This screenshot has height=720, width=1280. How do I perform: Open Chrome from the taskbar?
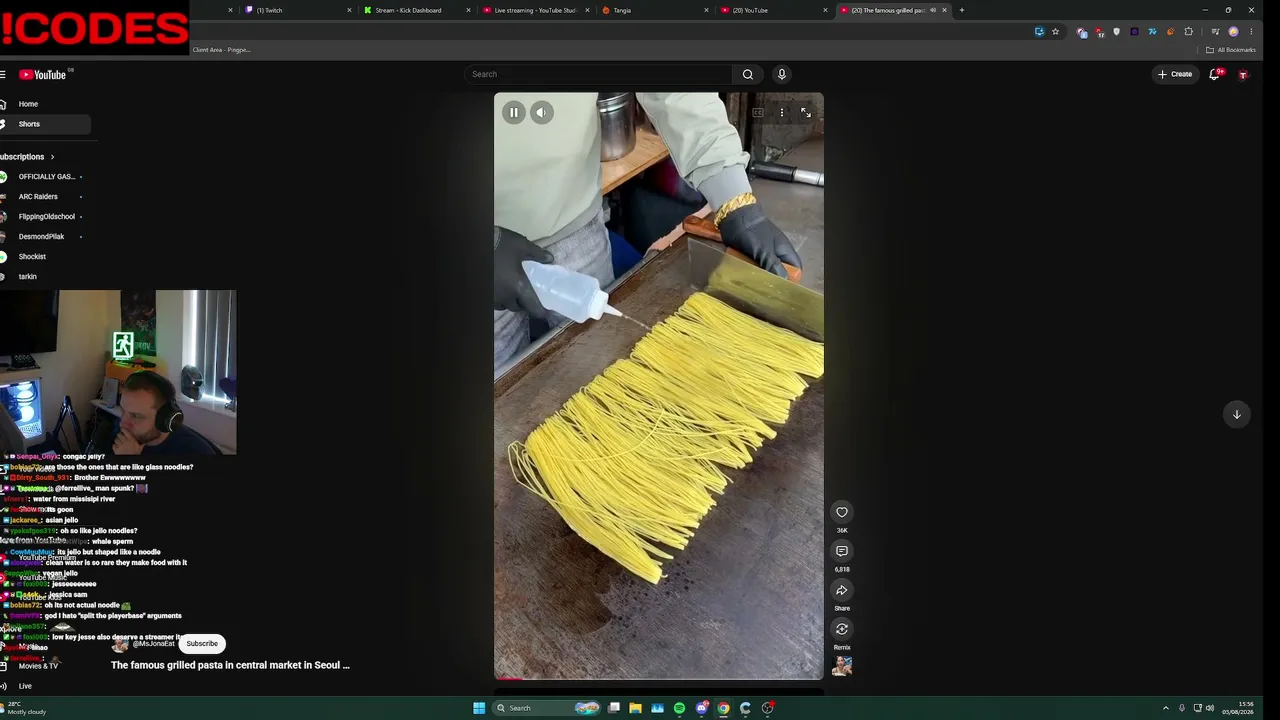(724, 708)
